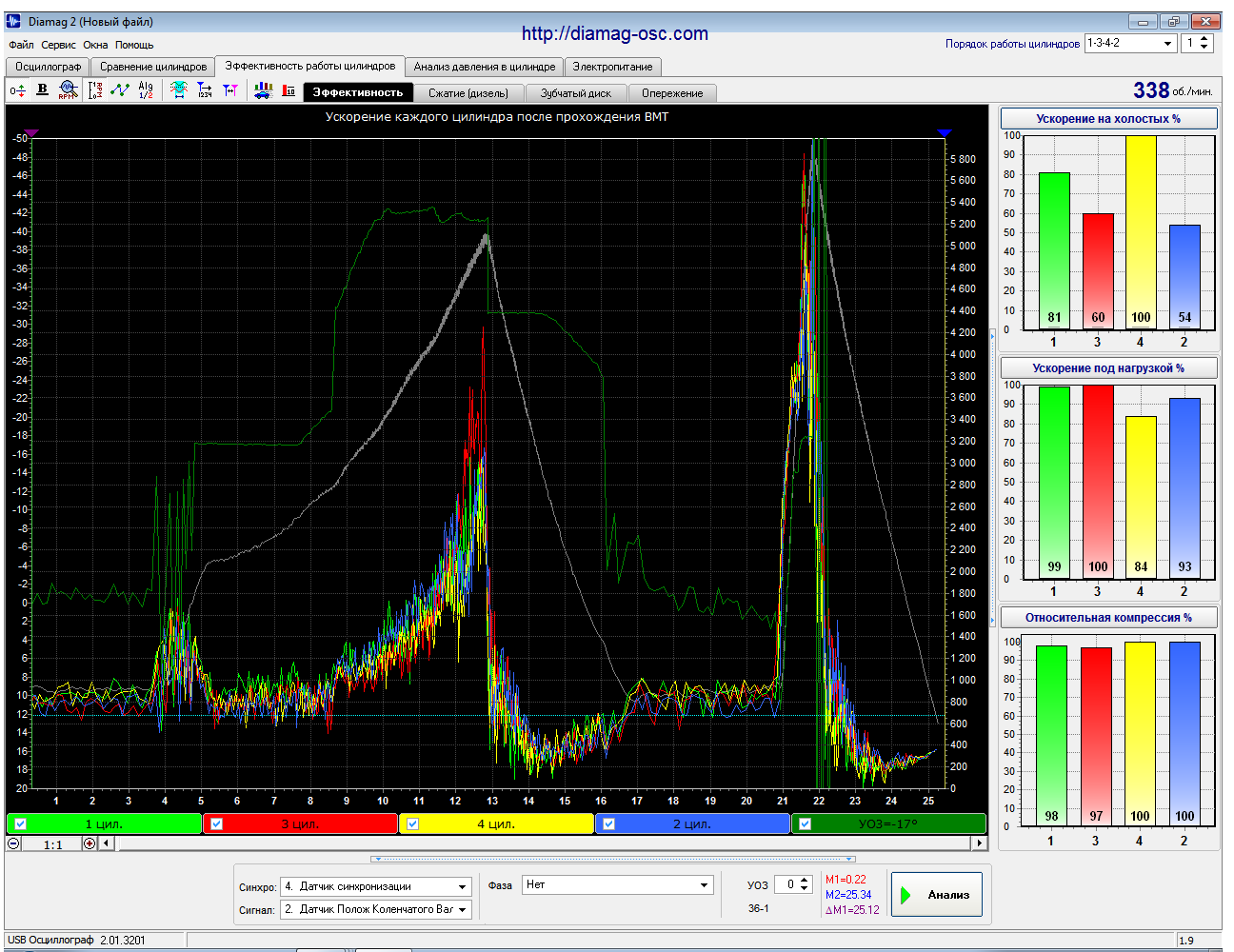Screen dimensions: 1234x952
Task: Open the Окна menu
Action: click(x=95, y=45)
